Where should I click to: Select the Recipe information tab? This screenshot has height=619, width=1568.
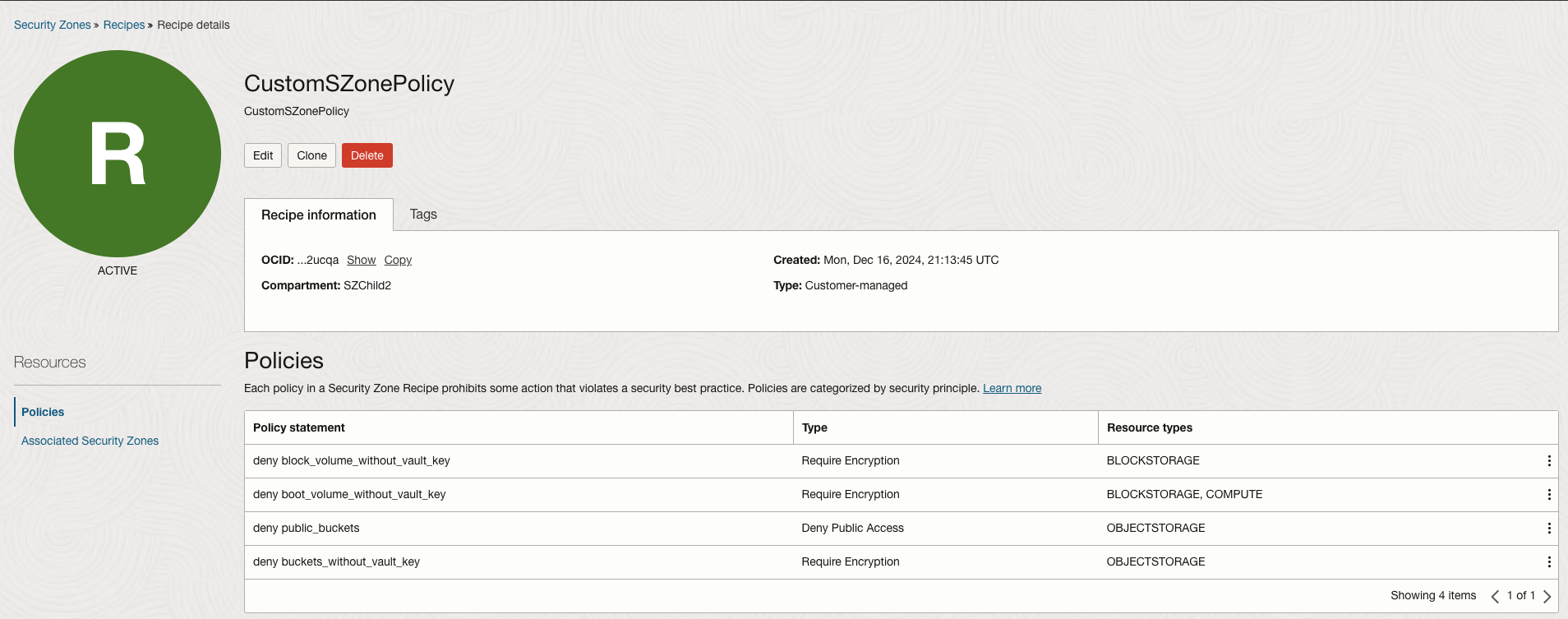[319, 215]
